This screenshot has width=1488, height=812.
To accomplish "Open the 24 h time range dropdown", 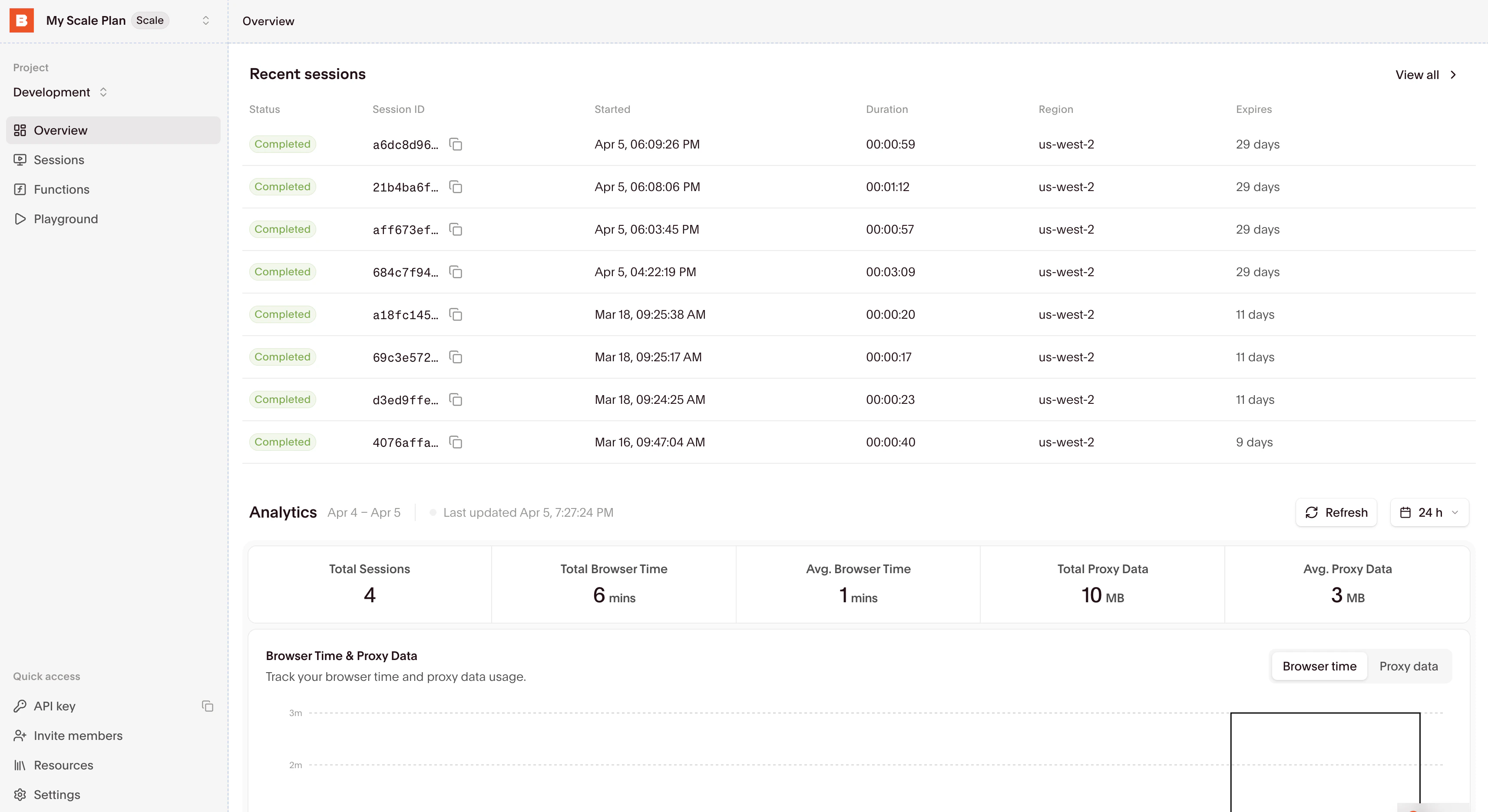I will (1429, 512).
